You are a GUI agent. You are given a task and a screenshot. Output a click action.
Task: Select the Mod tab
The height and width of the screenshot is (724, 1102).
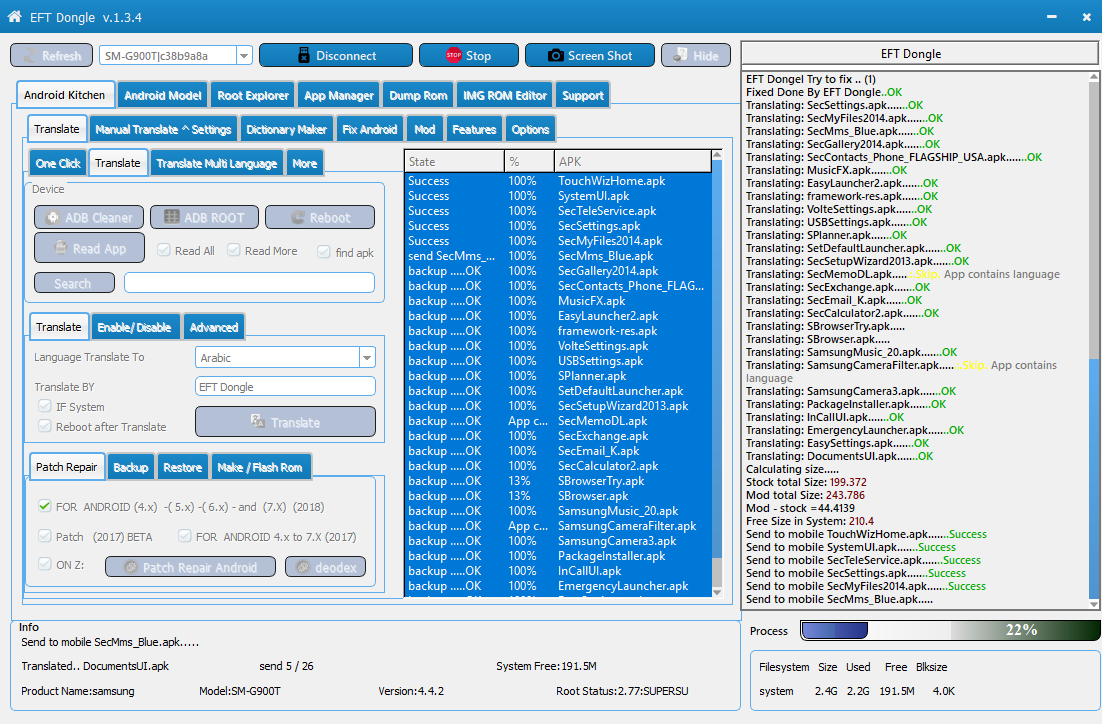(424, 129)
